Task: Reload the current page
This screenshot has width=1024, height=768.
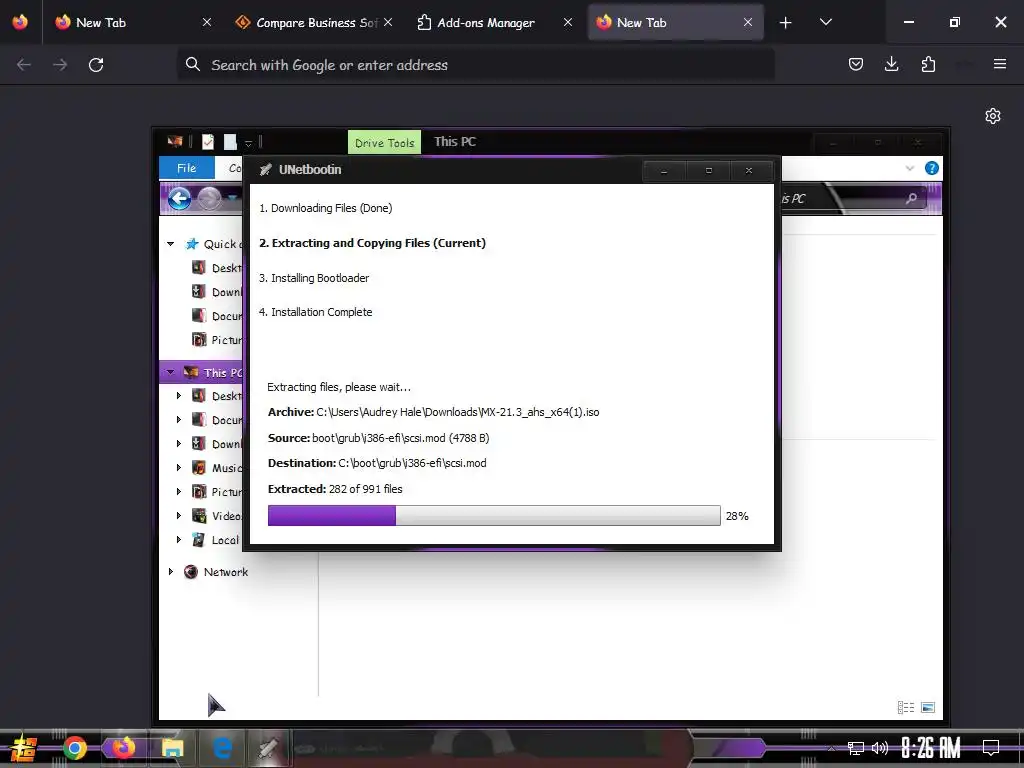Action: 96,65
